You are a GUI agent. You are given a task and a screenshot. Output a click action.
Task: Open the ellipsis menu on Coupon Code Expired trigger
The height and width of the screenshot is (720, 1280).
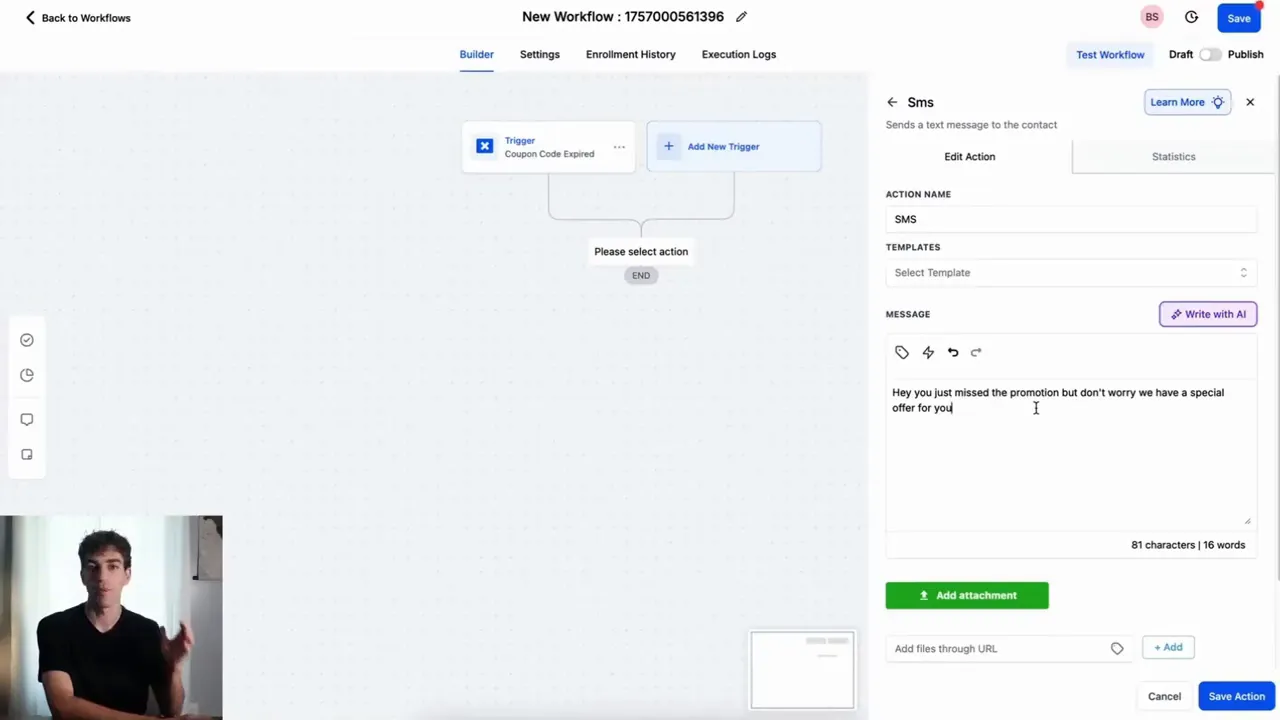618,146
